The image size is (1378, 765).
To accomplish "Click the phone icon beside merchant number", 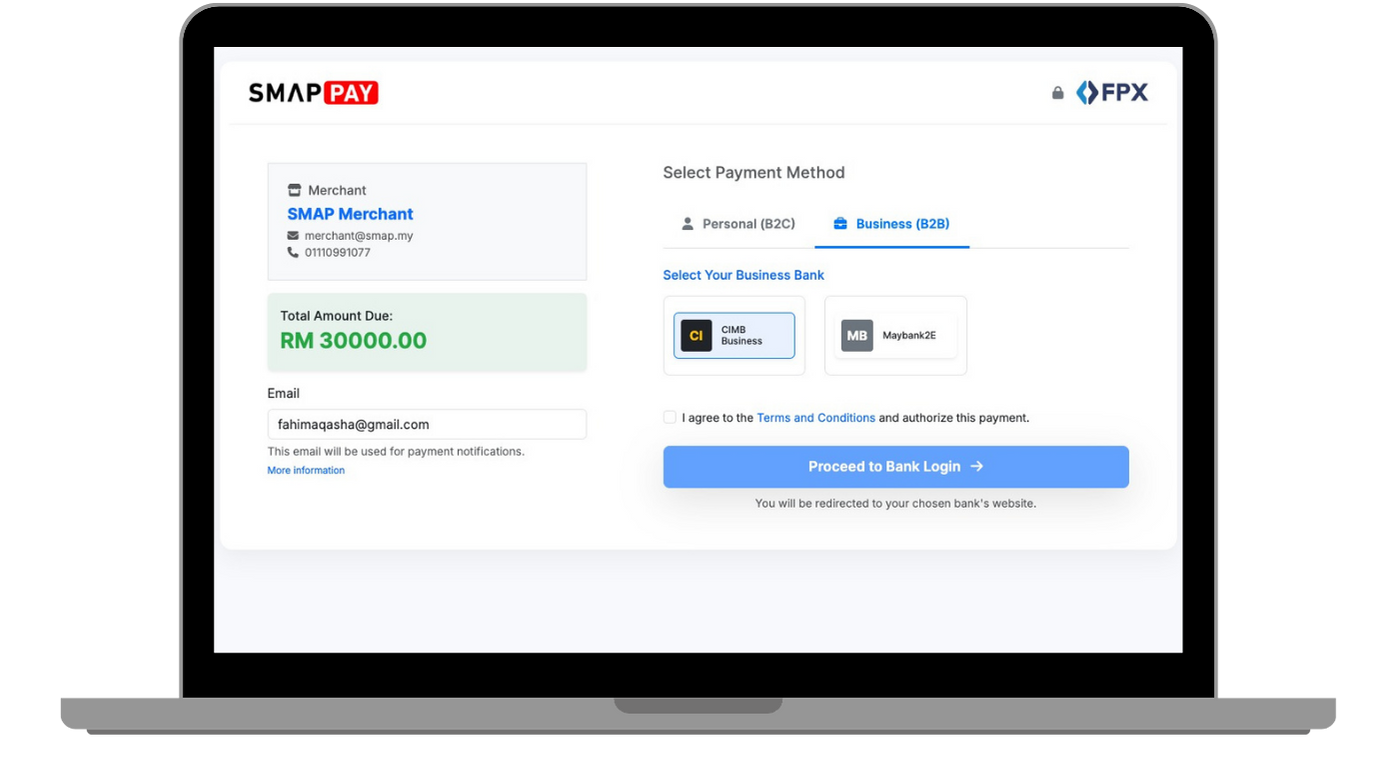I will (293, 253).
